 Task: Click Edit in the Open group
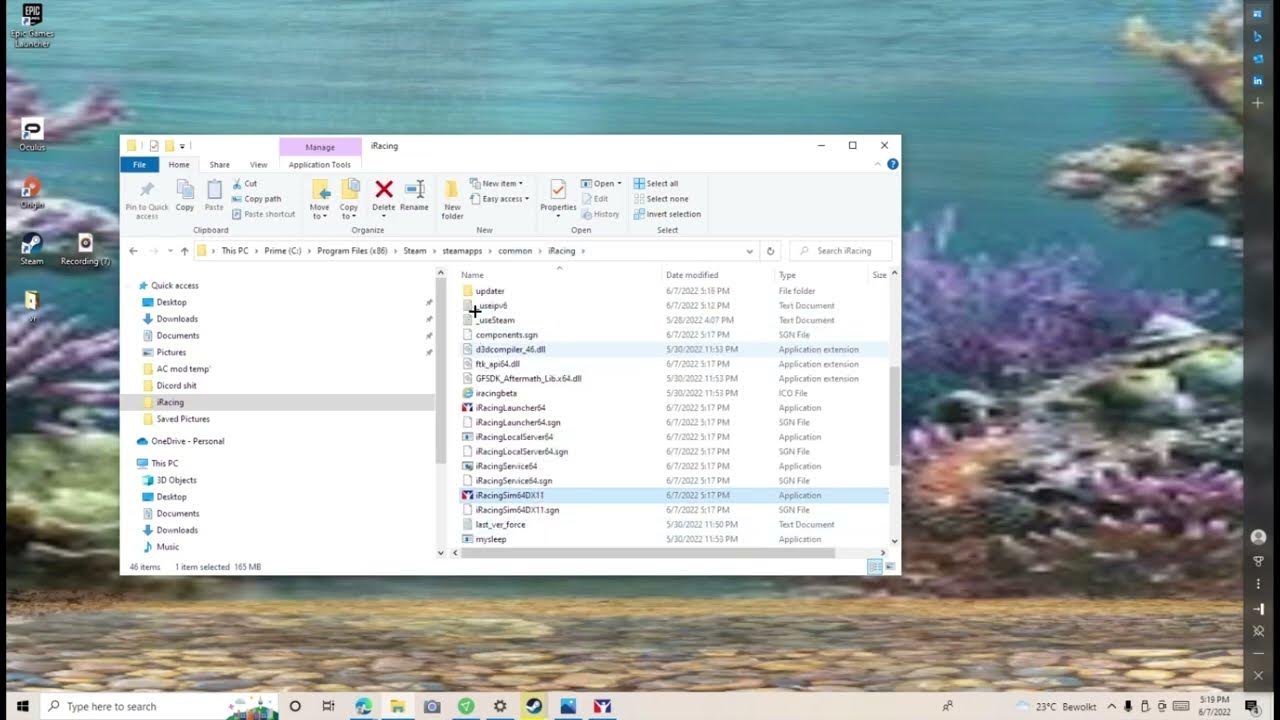point(595,199)
